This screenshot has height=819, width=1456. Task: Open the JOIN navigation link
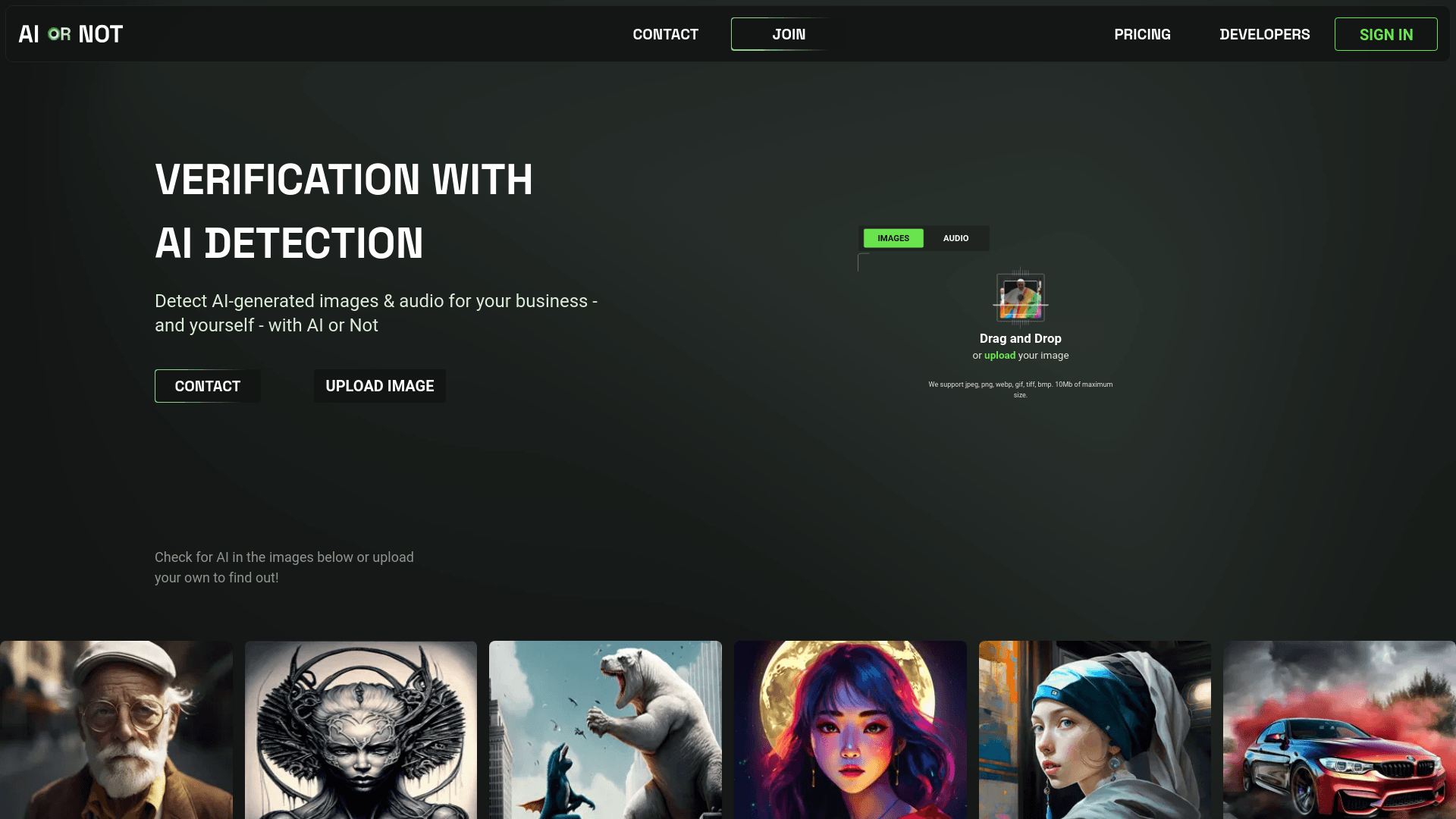(x=789, y=34)
